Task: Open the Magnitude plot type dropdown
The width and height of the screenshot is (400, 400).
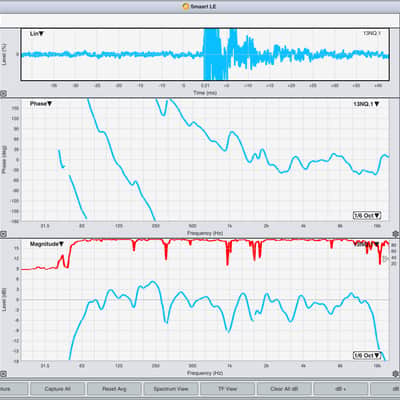Action: click(x=47, y=244)
